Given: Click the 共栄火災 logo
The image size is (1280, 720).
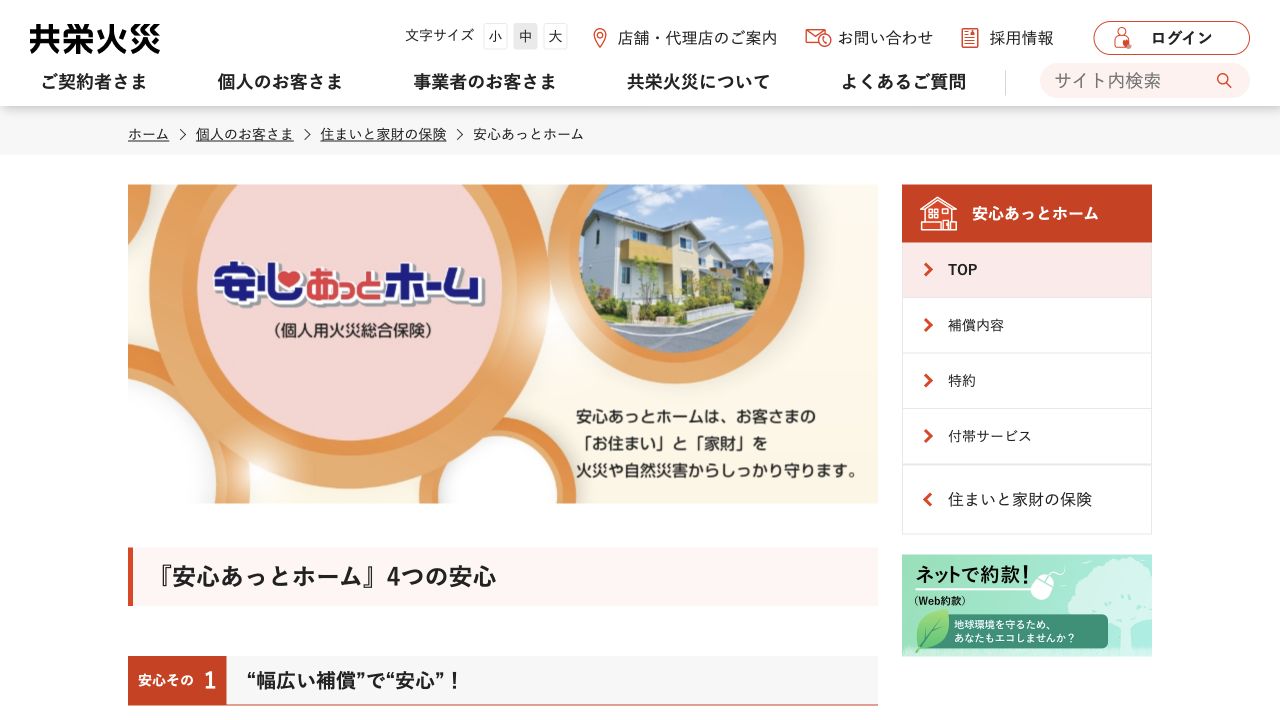Looking at the screenshot, I should coord(95,39).
